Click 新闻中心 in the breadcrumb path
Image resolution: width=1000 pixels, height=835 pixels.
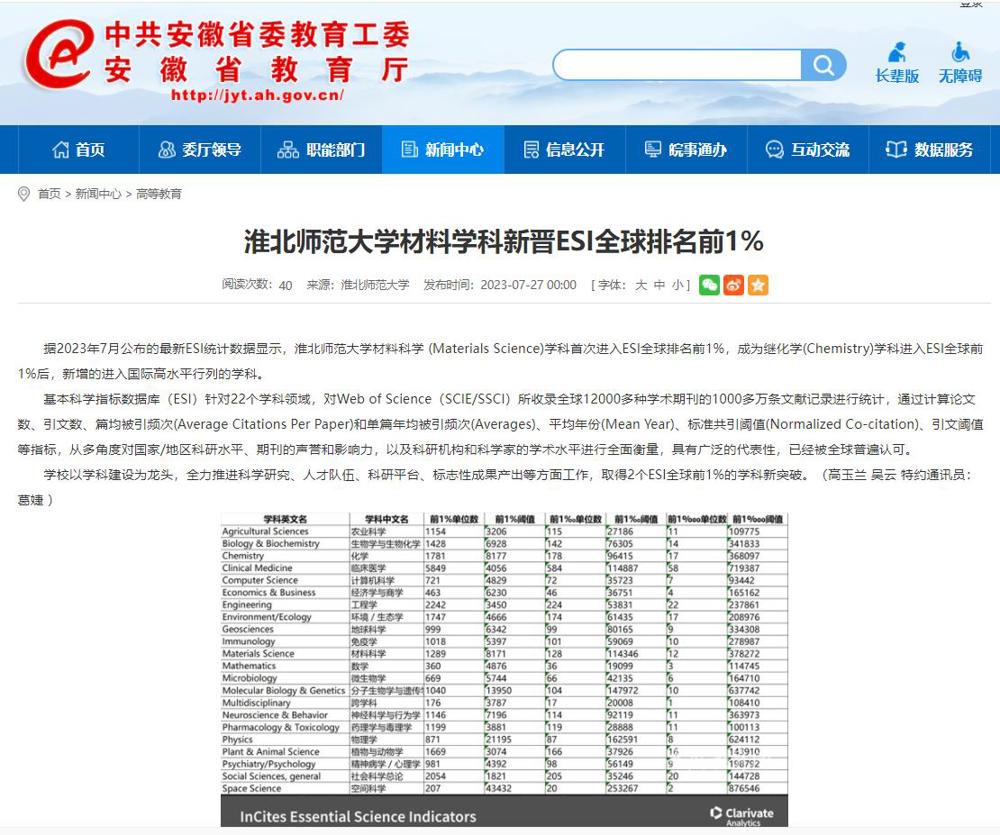[x=98, y=194]
